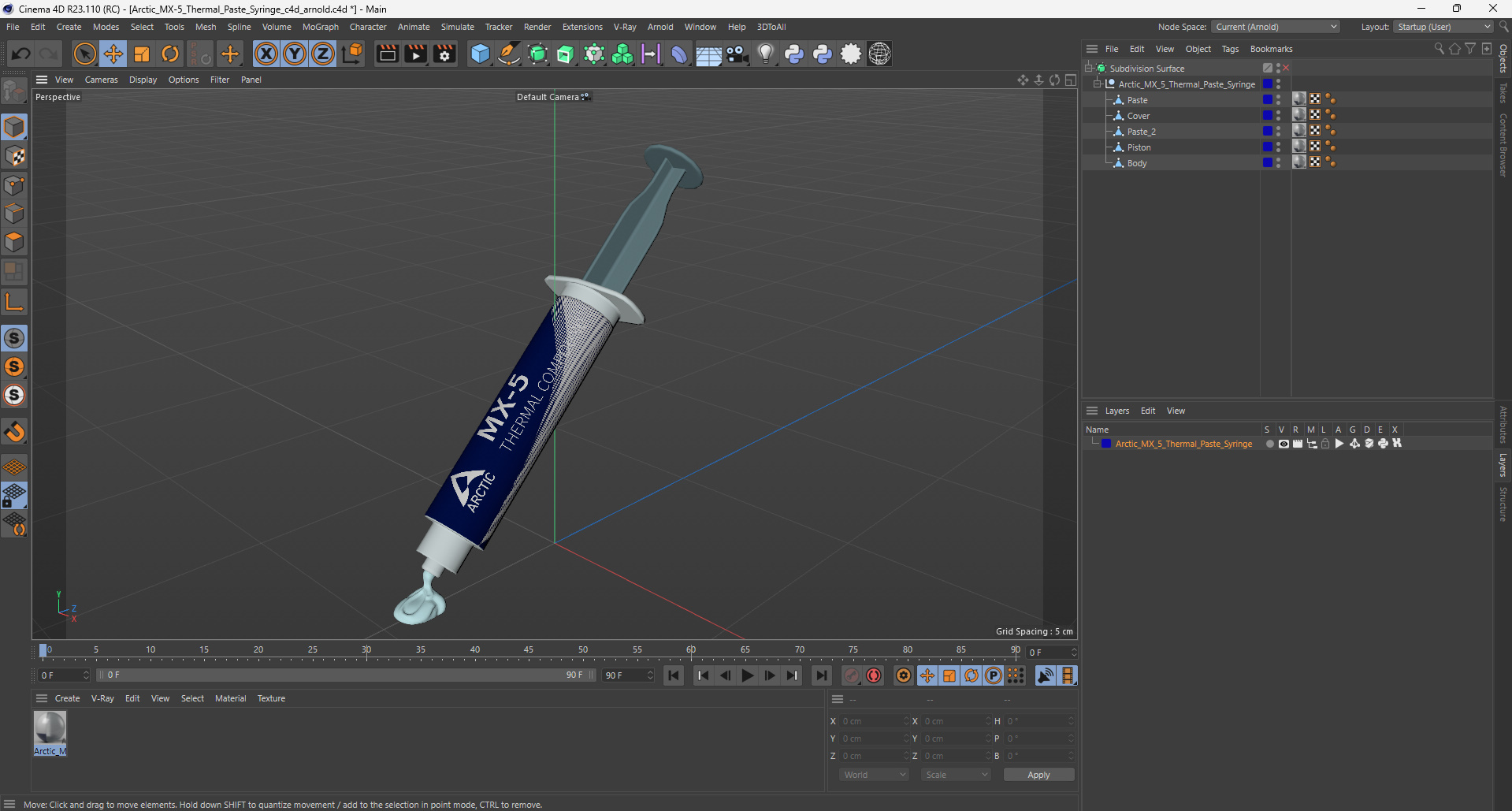Toggle visibility dots for Piston object
This screenshot has width=1512, height=811.
coord(1279,147)
